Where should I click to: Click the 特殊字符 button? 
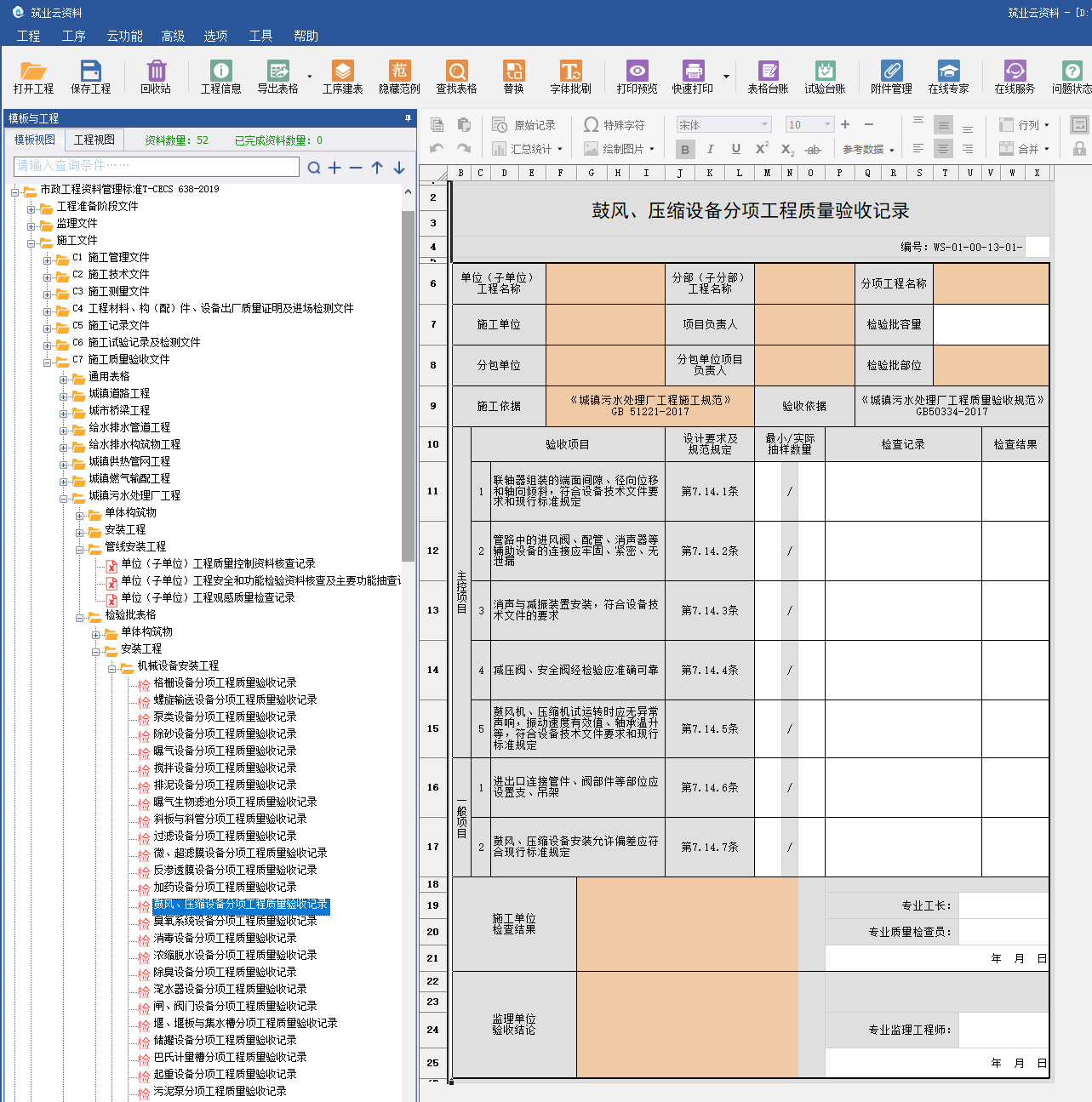[614, 125]
